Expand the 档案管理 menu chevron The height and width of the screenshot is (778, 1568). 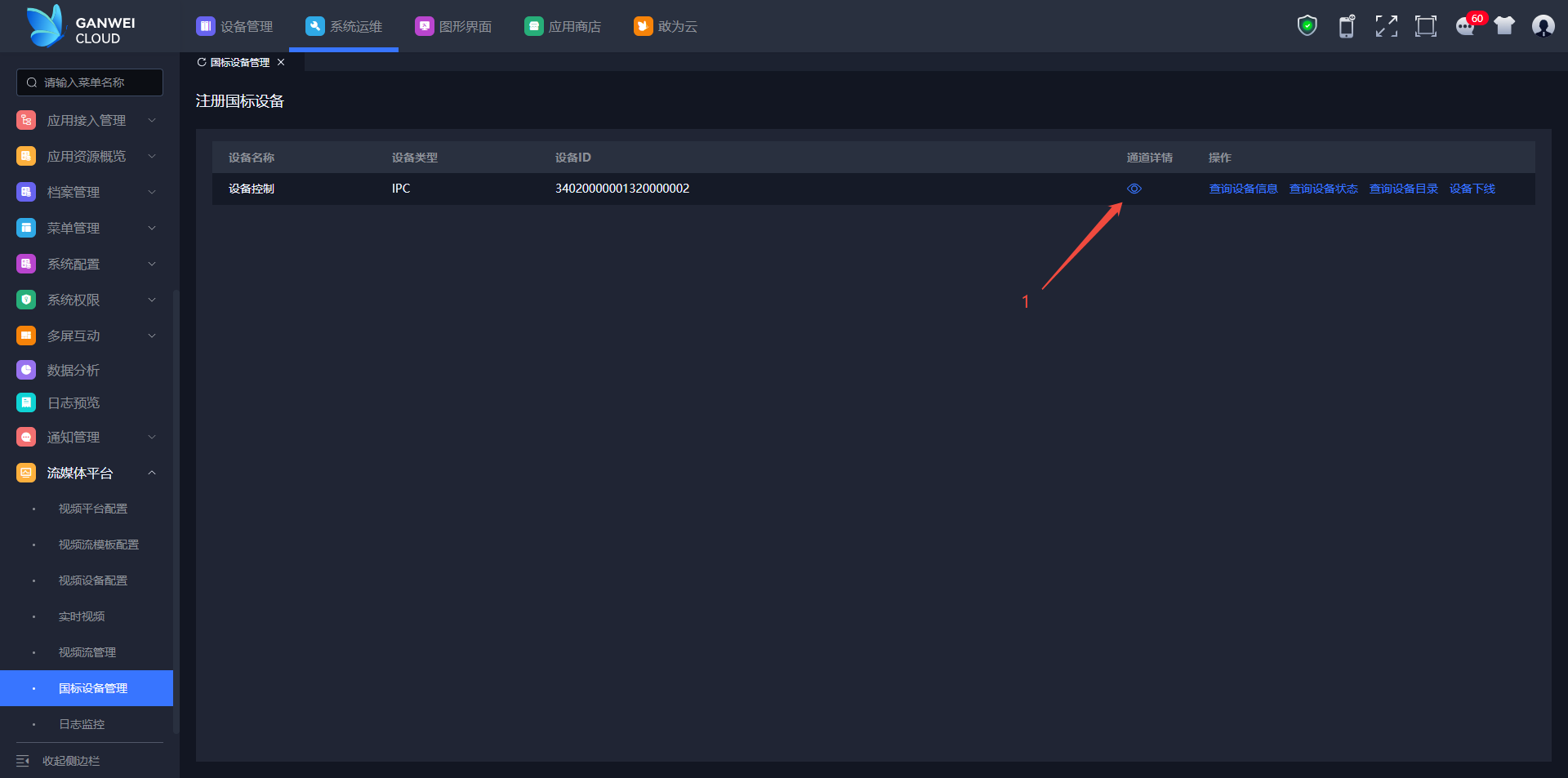coord(152,192)
